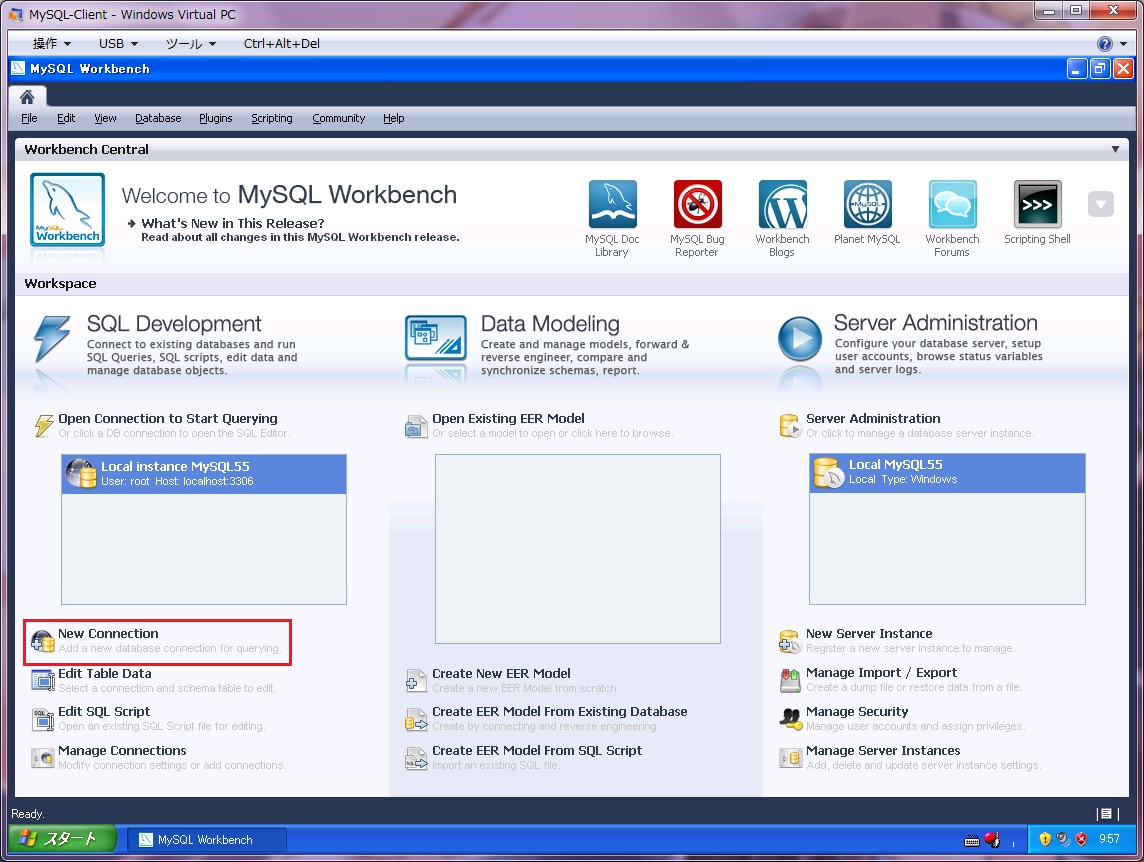
Task: Click Manage Server Instances link text
Action: pyautogui.click(x=883, y=750)
